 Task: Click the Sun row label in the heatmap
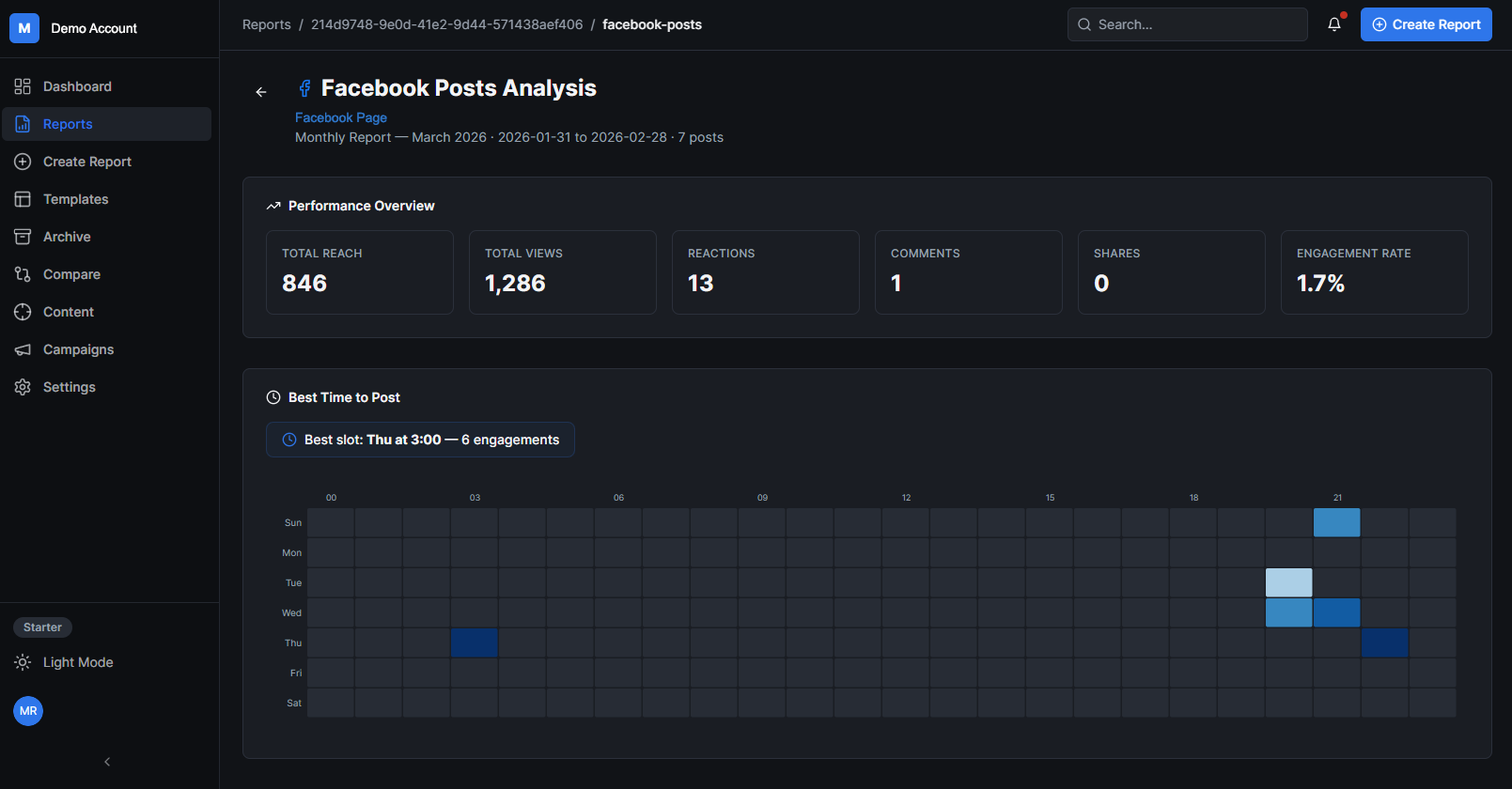click(x=293, y=522)
